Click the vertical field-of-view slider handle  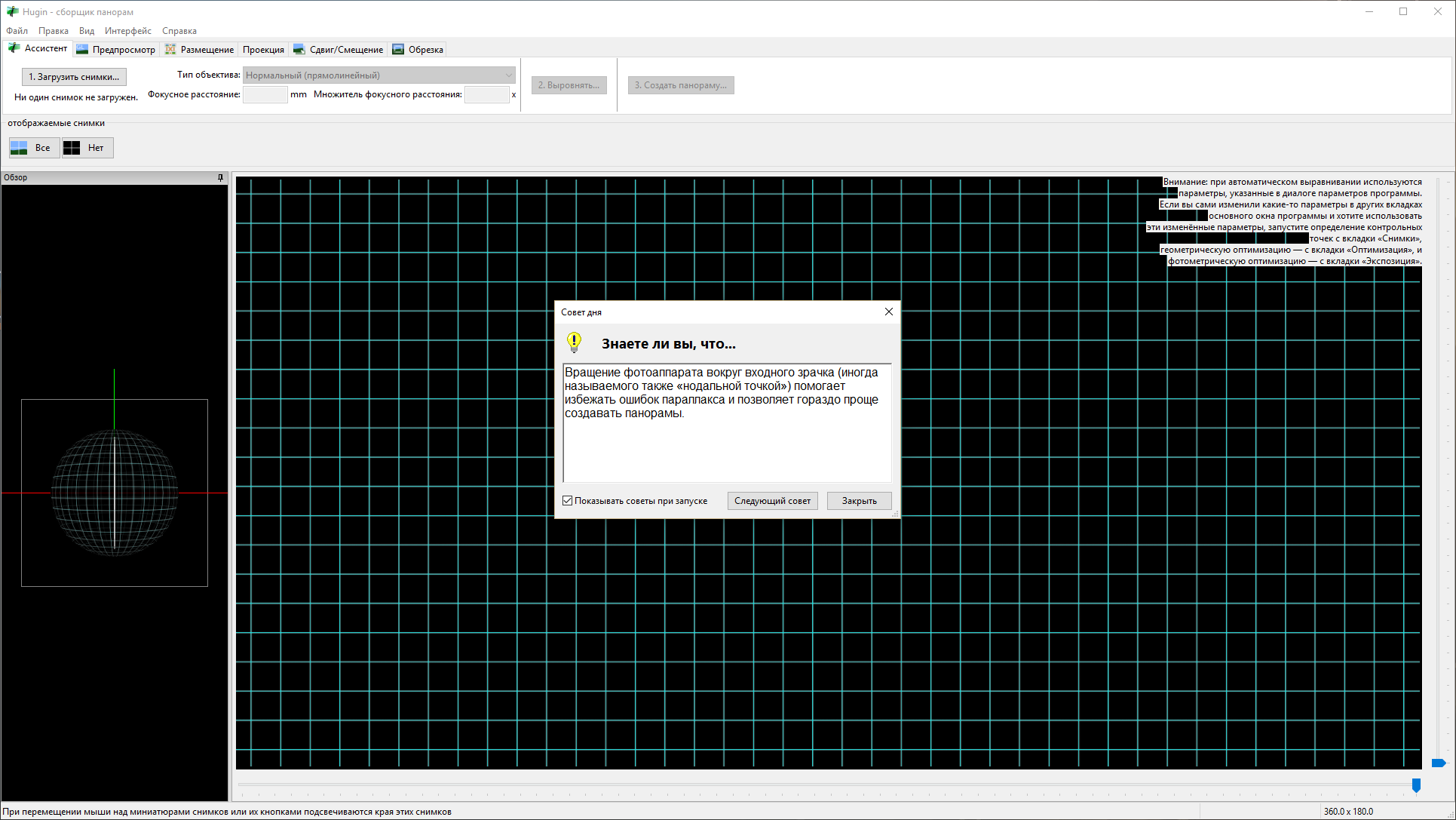point(1438,763)
